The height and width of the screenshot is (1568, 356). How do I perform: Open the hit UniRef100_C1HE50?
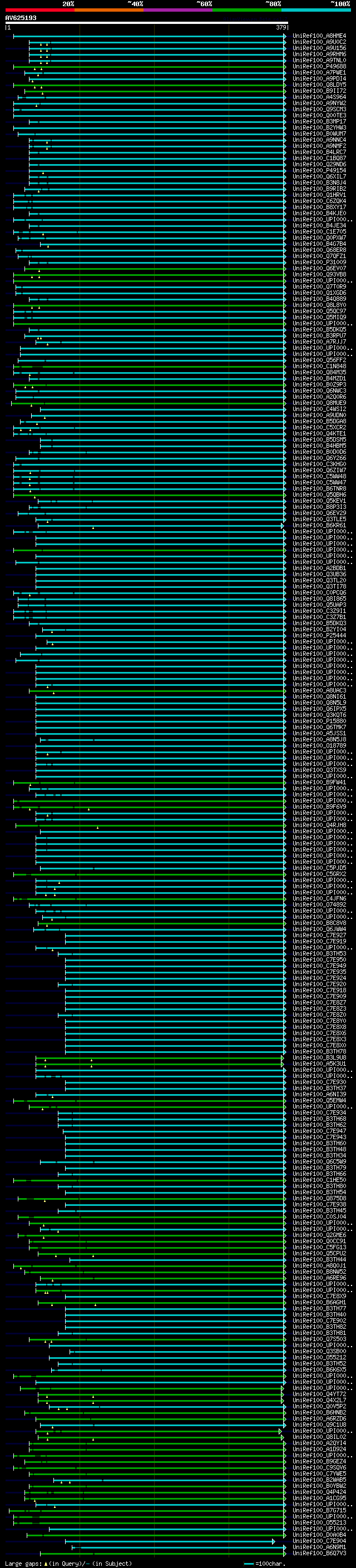[319, 1180]
